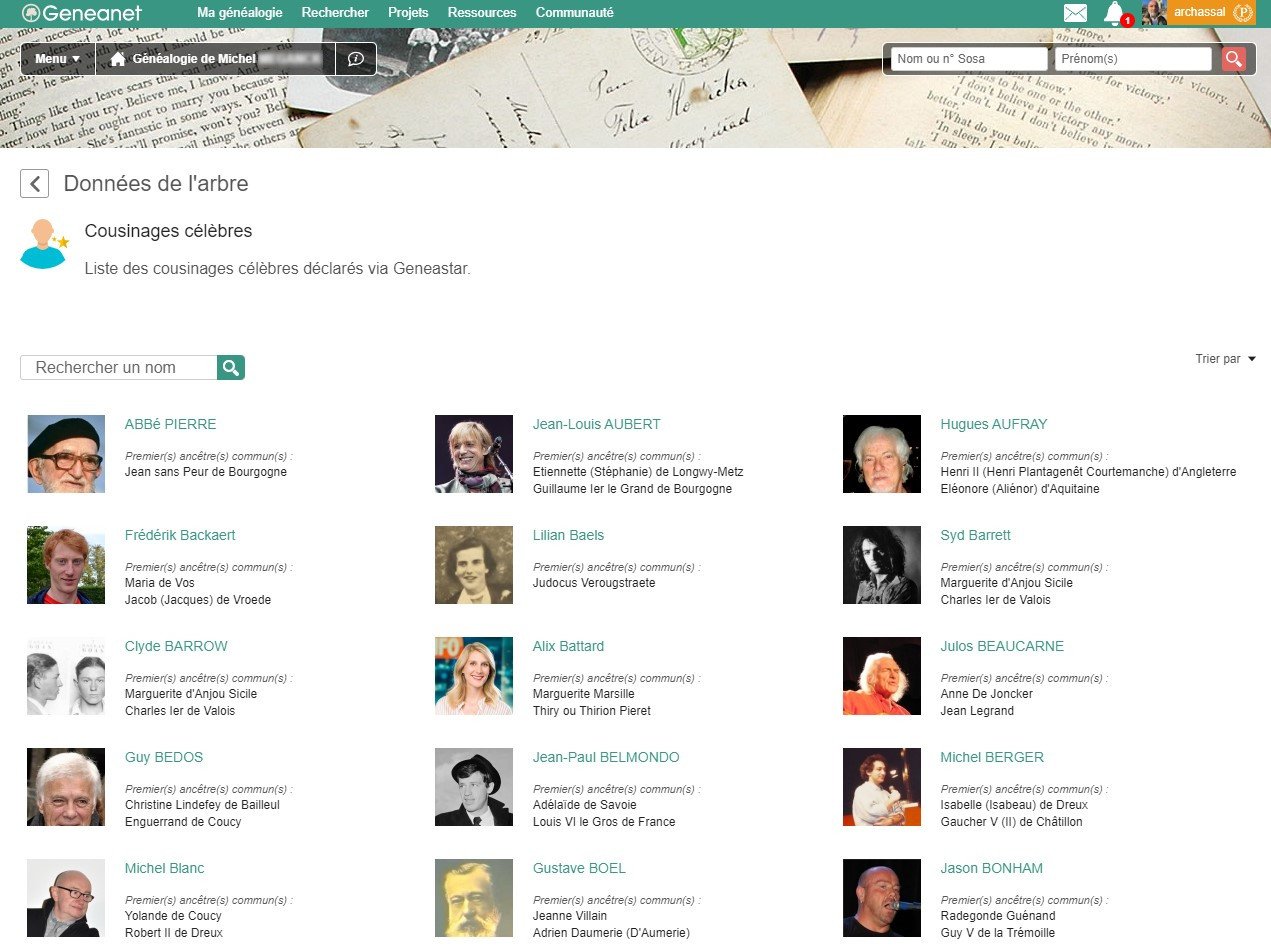Screen dimensions: 1271x950
Task: Click the home icon for Généalogie de Michel
Action: [x=118, y=59]
